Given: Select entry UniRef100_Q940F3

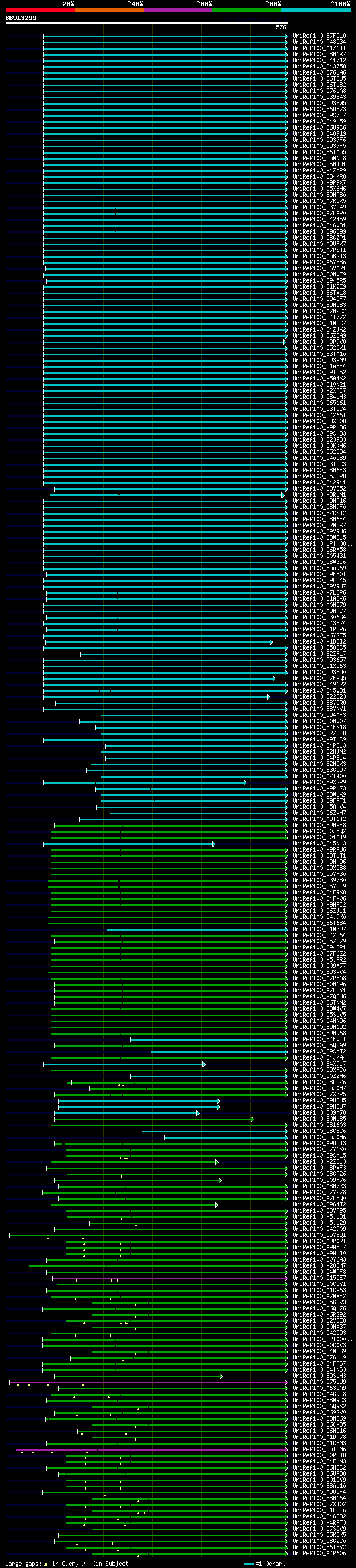Looking at the screenshot, I should [319, 715].
